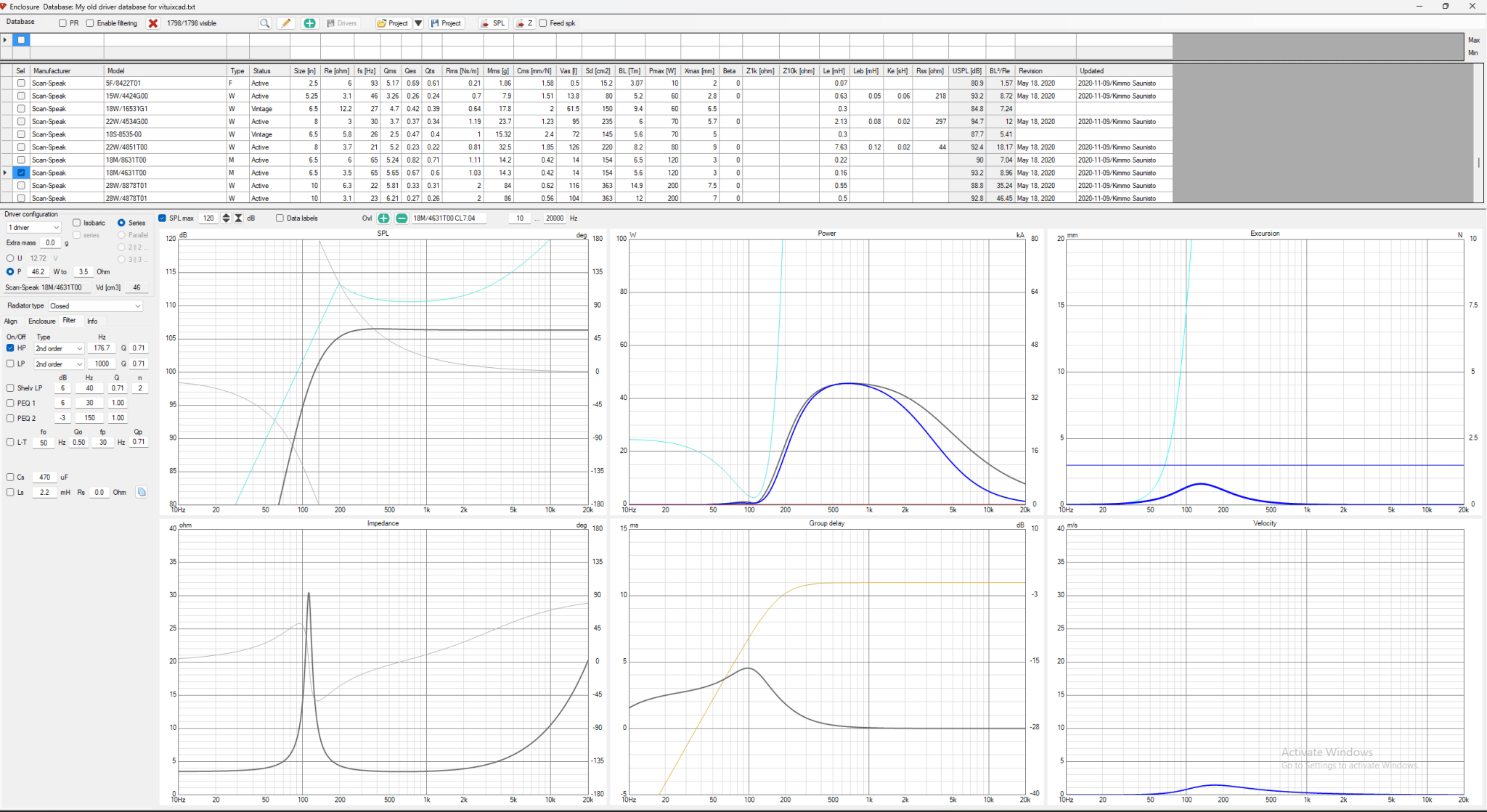
Task: Enable the L-T checkbox
Action: point(10,442)
